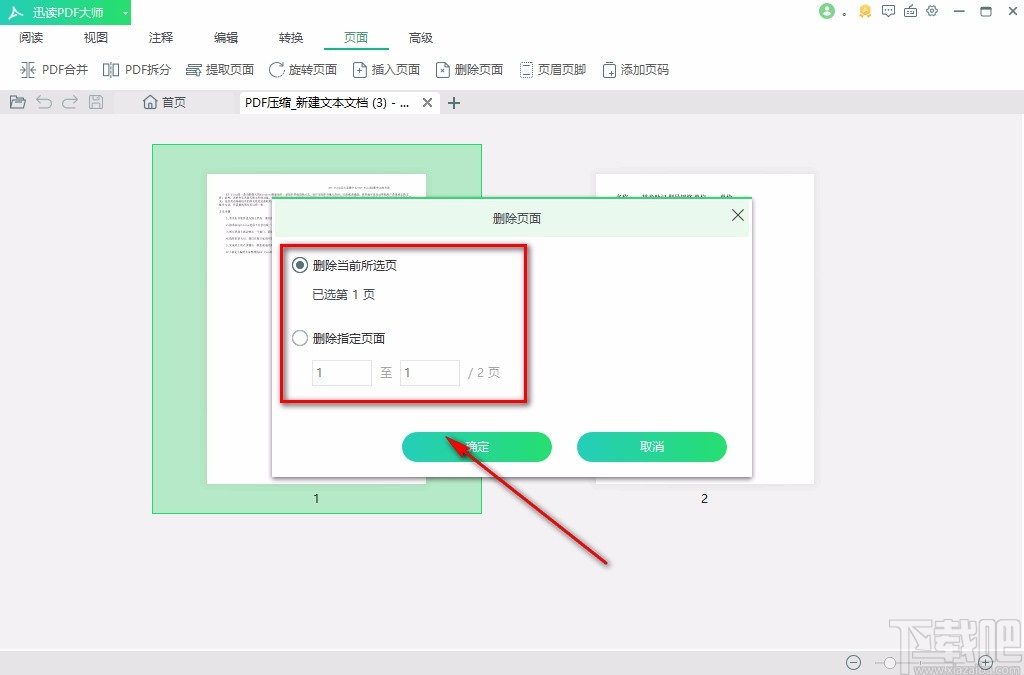Open the 提取页面 (extract pages) tool
The image size is (1024, 675).
click(x=219, y=69)
